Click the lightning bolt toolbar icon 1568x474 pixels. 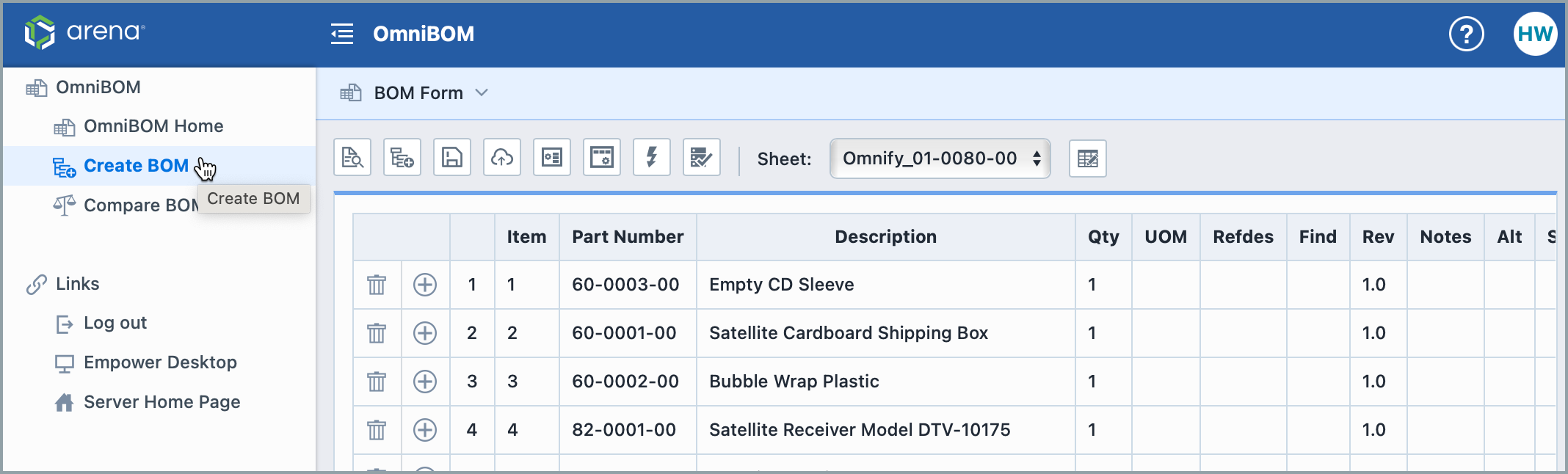[652, 158]
